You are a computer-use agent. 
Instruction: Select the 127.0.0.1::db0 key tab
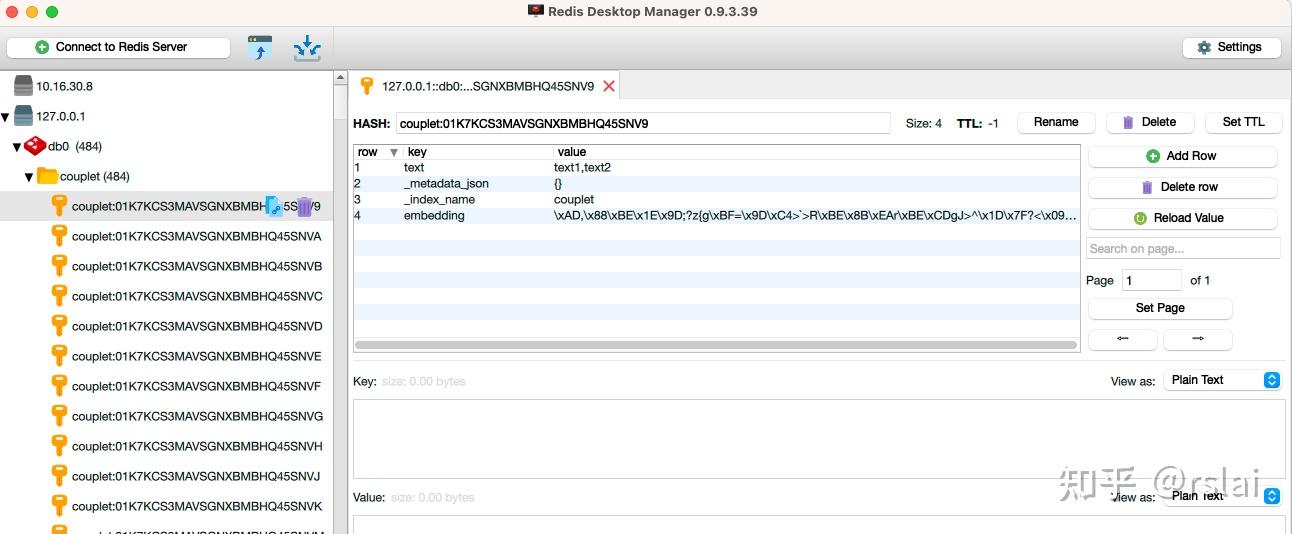486,86
